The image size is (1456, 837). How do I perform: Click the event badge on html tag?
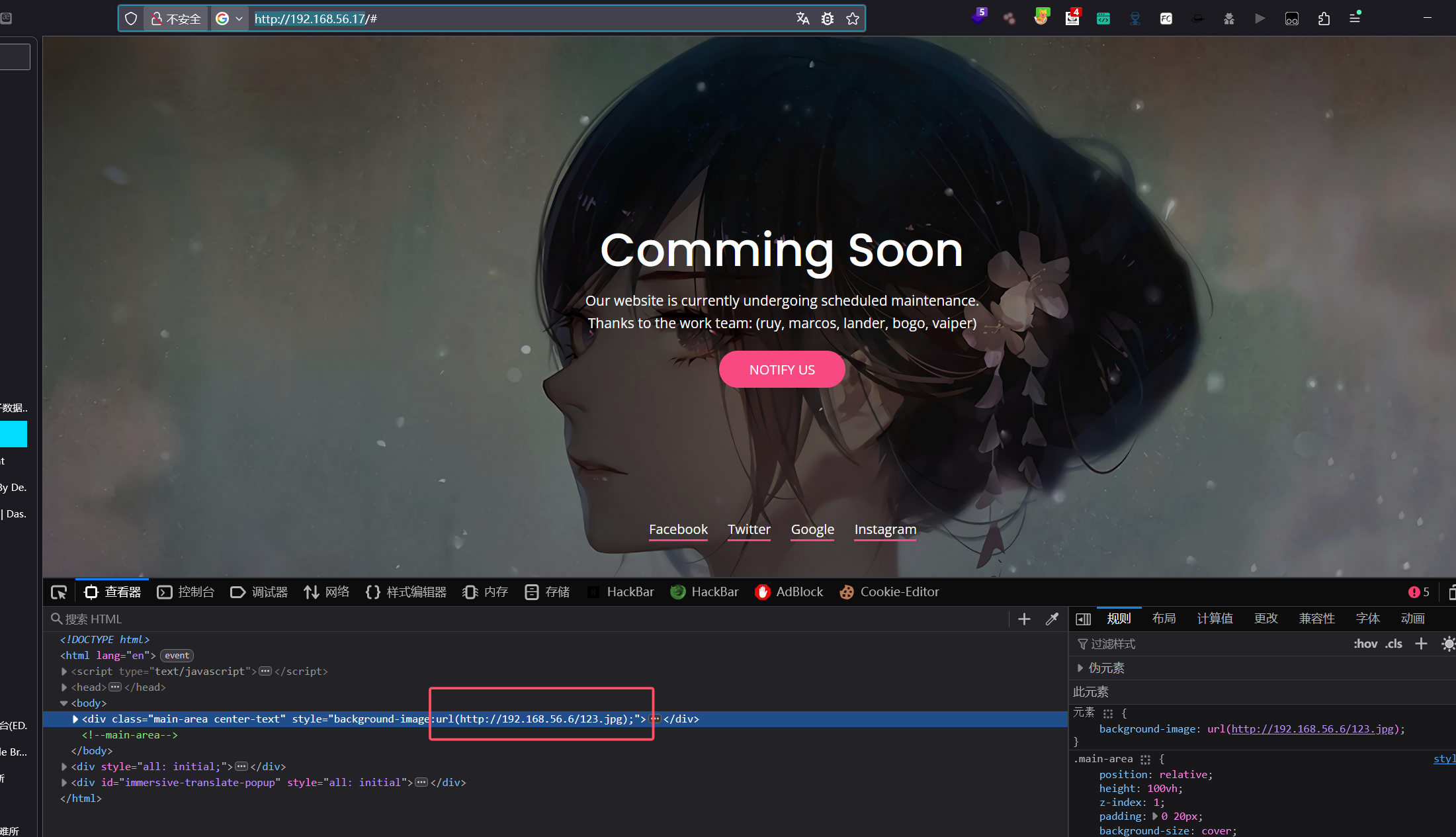[177, 655]
